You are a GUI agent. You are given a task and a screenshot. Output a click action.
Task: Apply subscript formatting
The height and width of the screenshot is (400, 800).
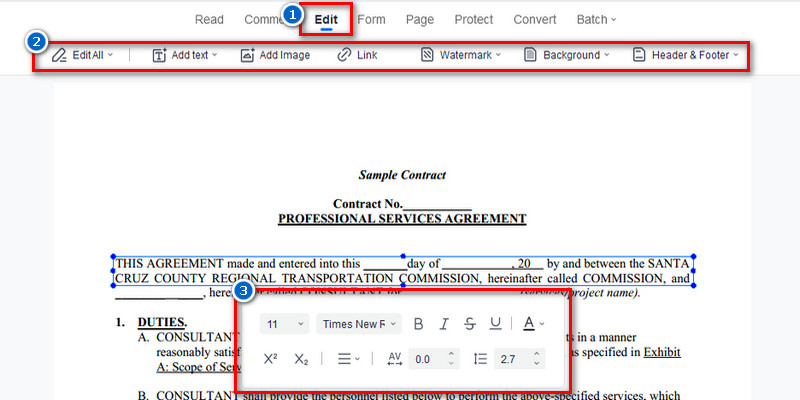(x=301, y=359)
